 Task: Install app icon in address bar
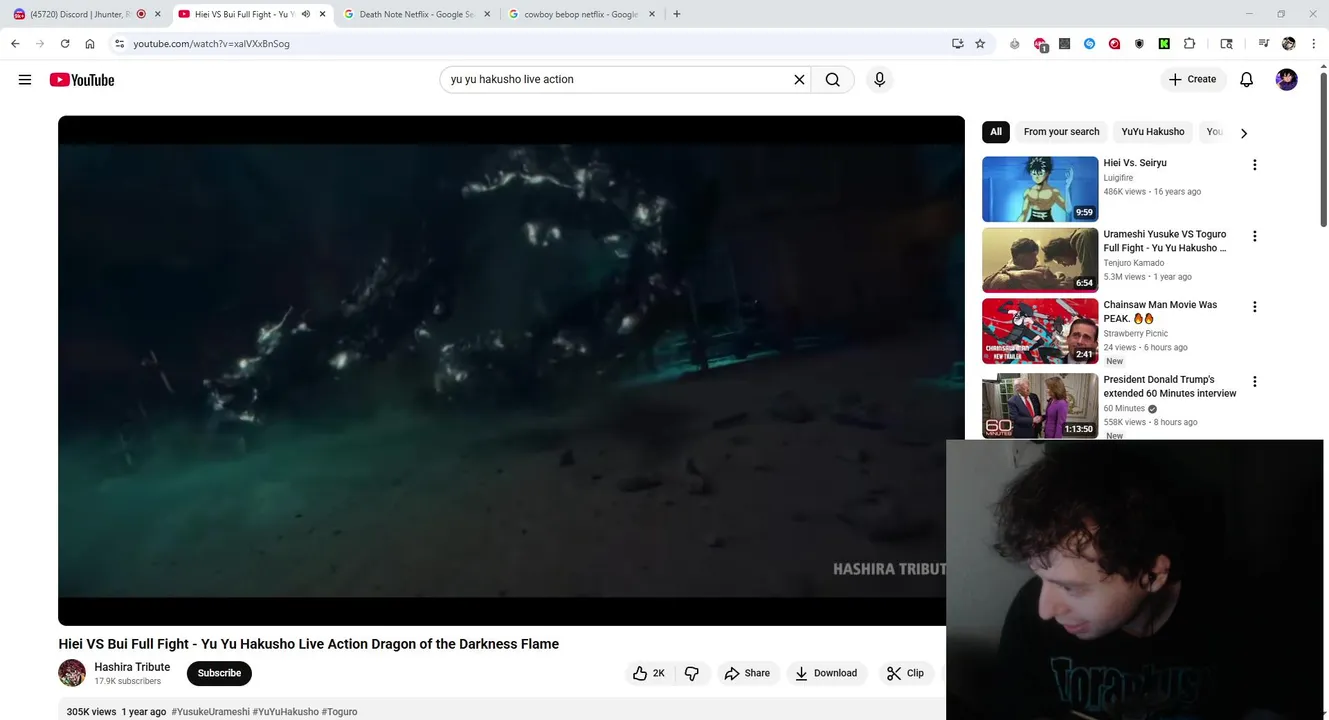click(957, 44)
